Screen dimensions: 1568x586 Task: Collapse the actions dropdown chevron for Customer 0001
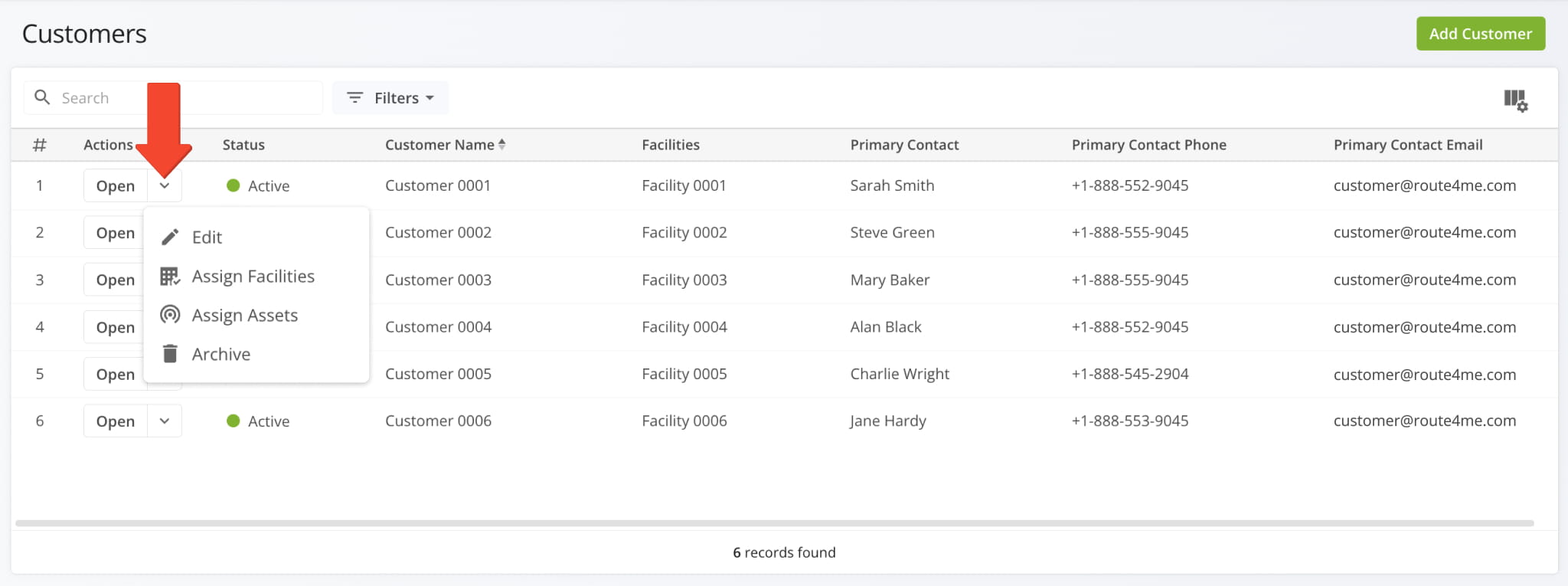tap(165, 185)
